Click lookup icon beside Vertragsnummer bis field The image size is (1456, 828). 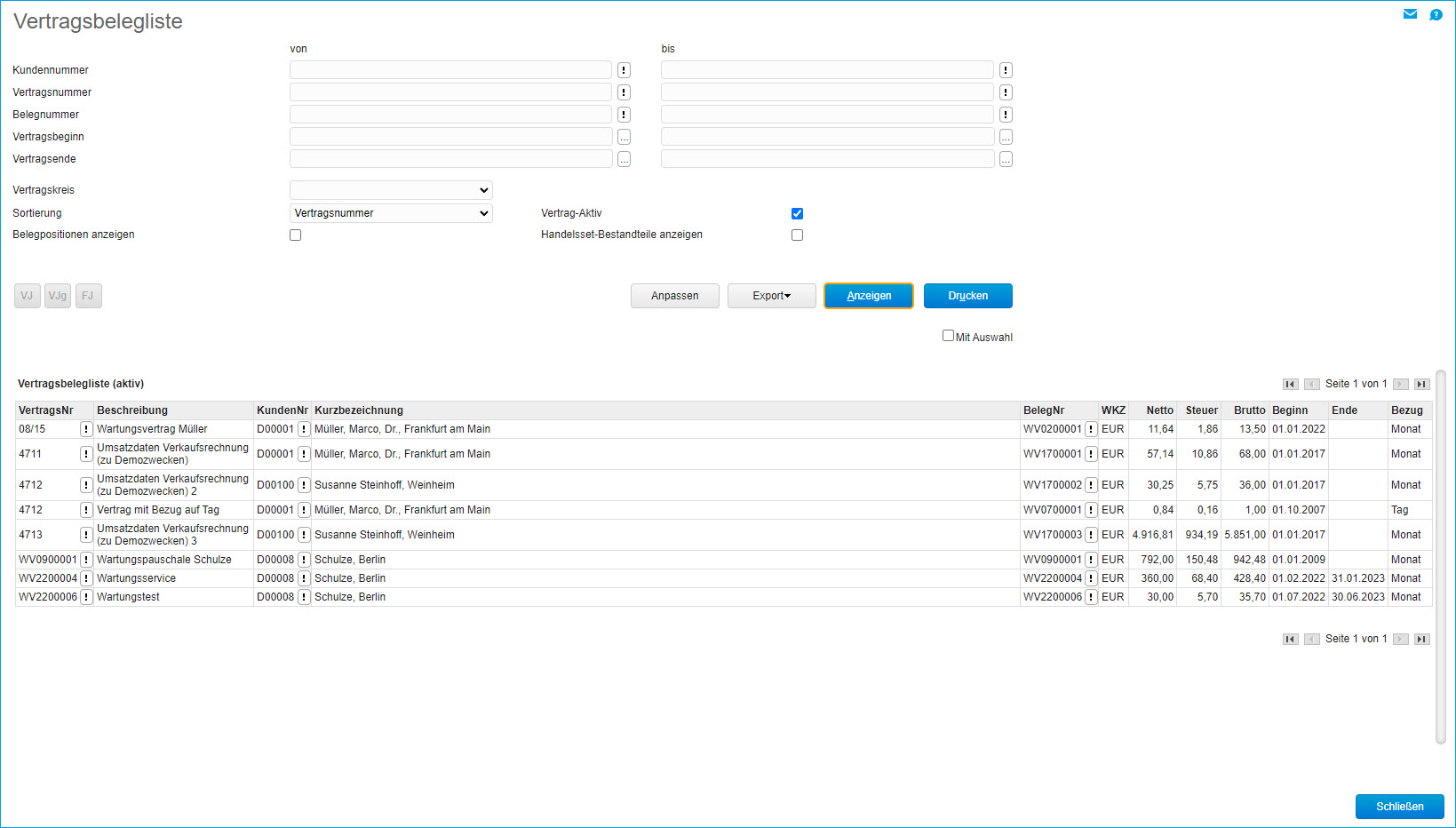point(1006,92)
